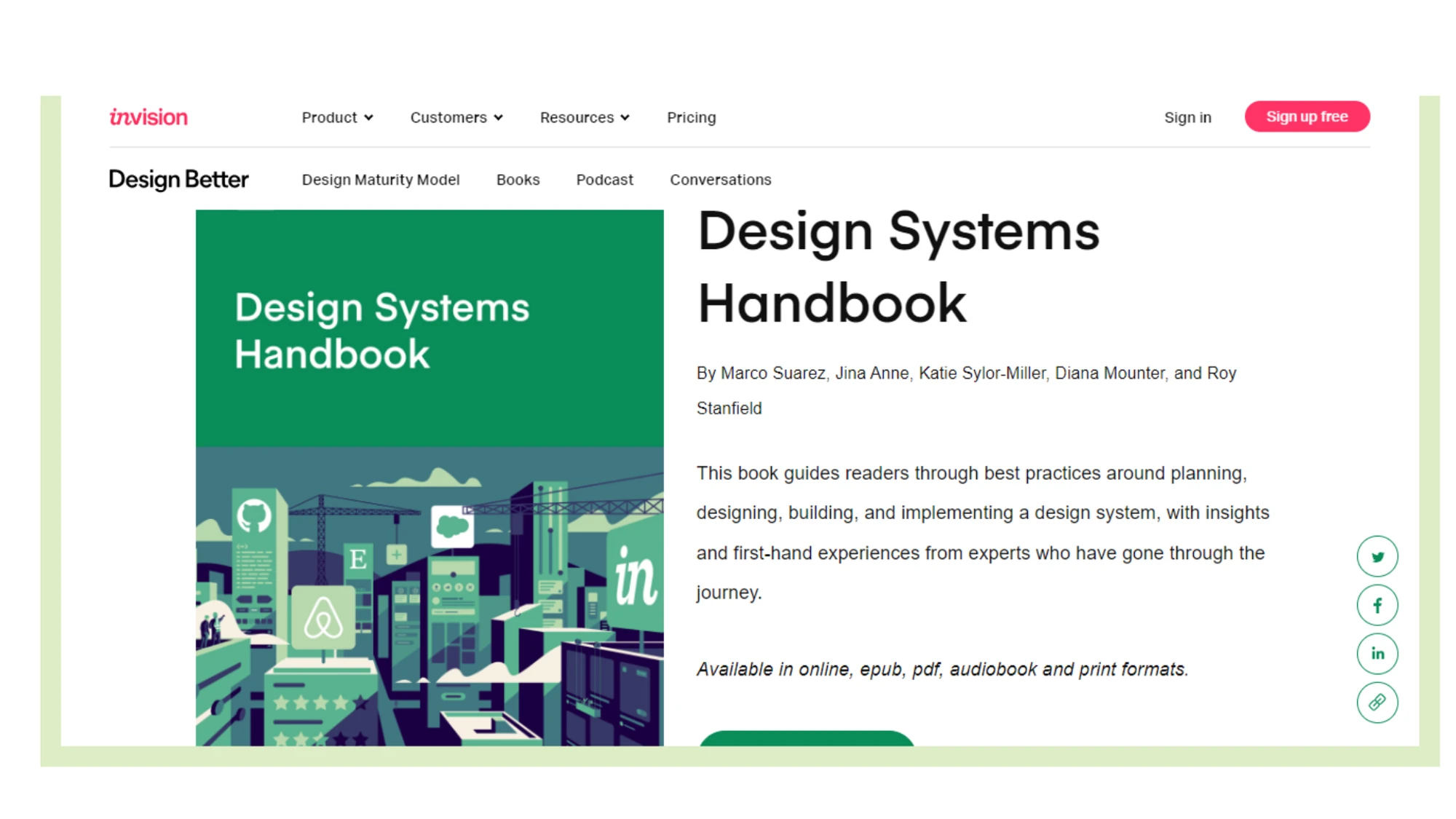1456x819 pixels.
Task: Click the InVision logo
Action: [149, 116]
